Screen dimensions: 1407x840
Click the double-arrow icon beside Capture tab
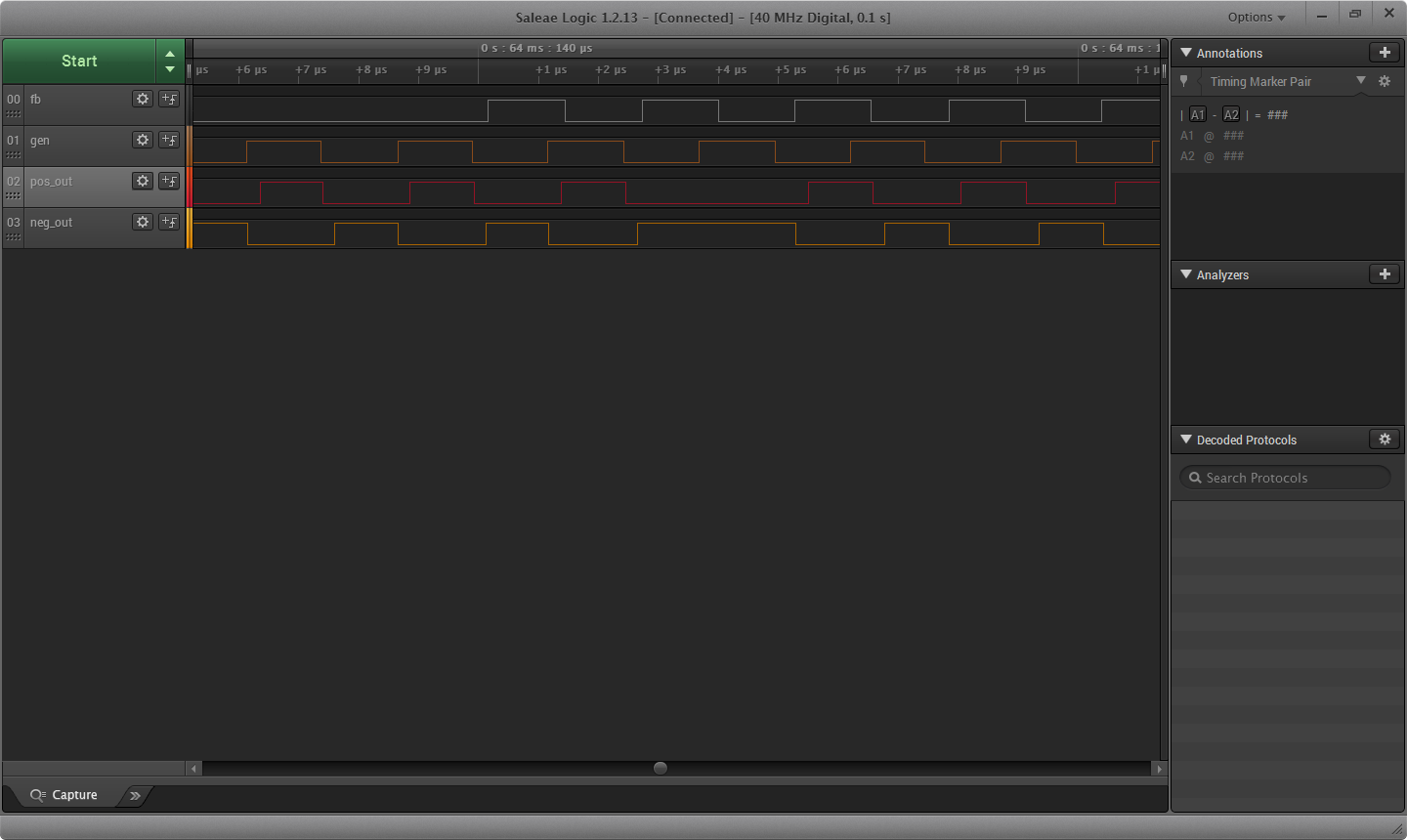click(x=136, y=795)
